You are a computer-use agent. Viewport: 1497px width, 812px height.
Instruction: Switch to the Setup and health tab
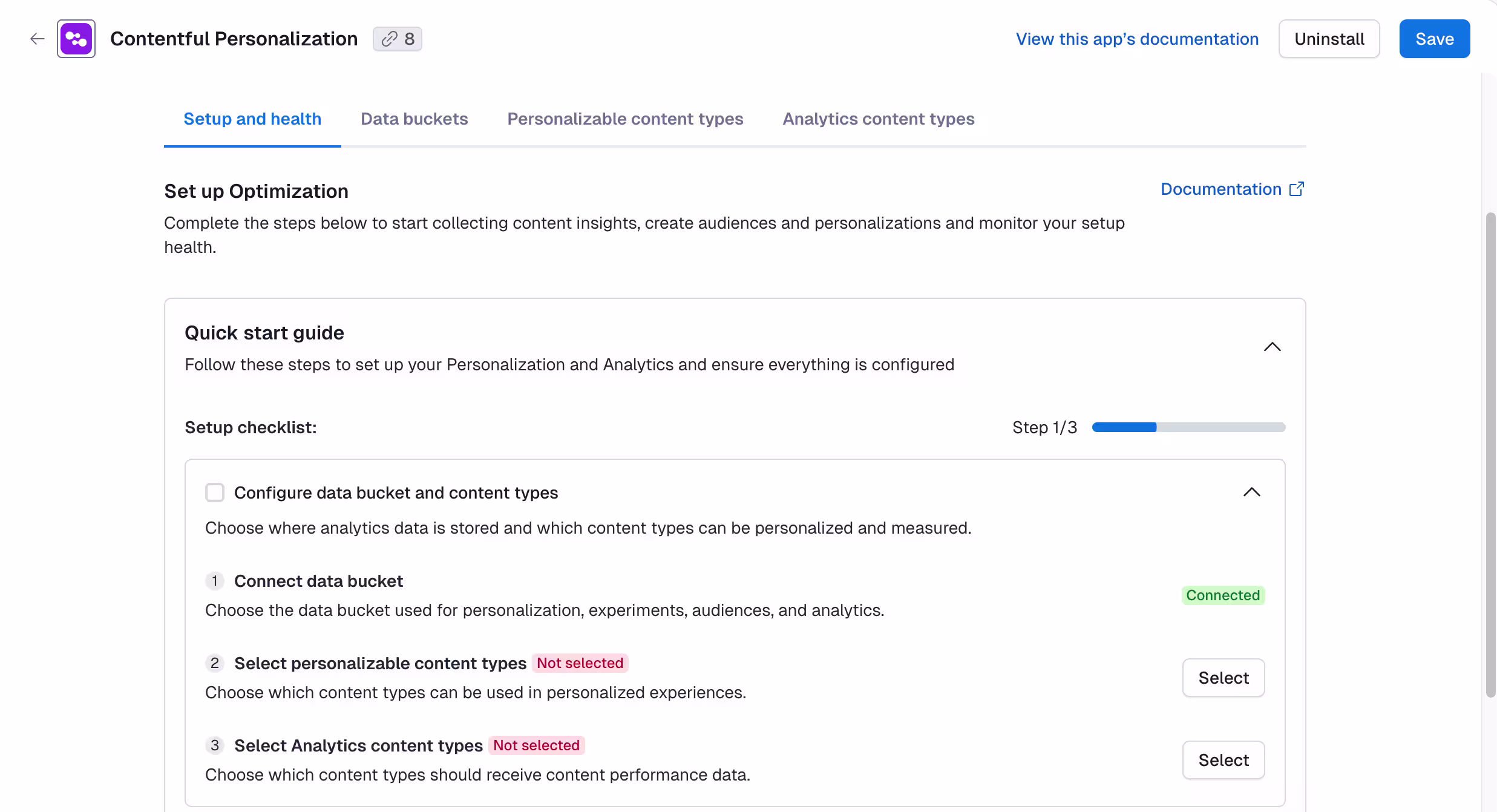[252, 119]
